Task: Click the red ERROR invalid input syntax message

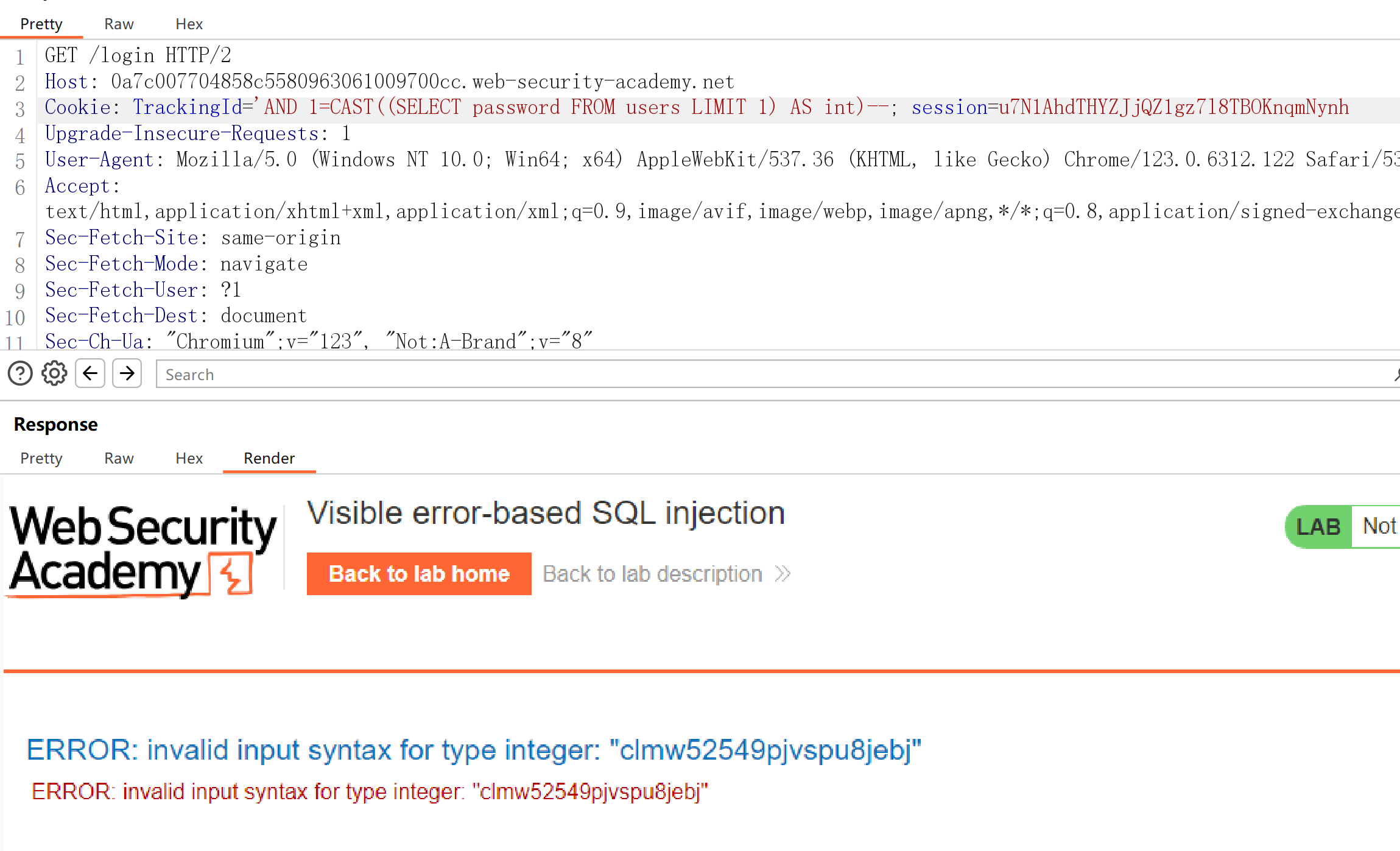Action: click(x=370, y=791)
